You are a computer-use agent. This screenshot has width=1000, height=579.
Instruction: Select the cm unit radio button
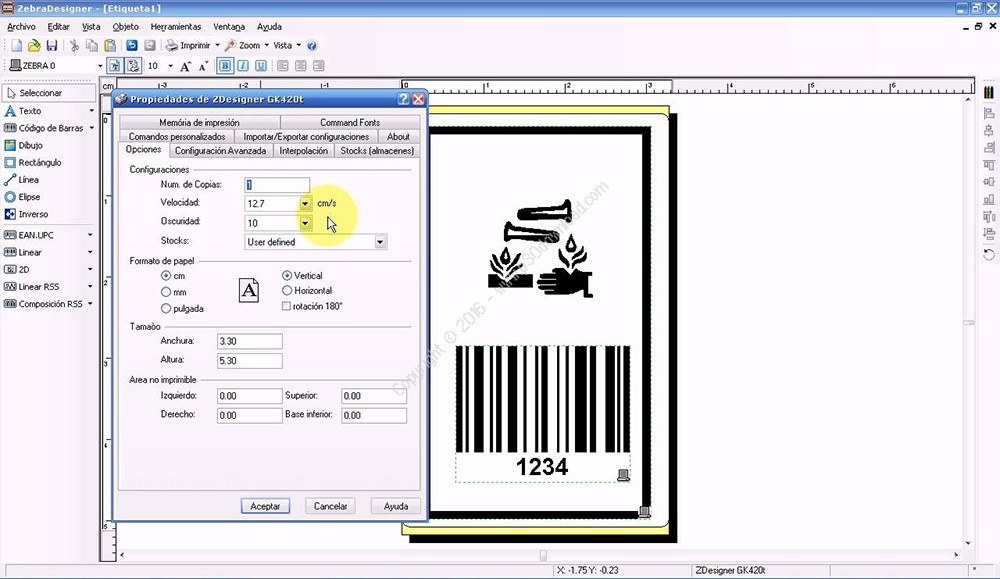(166, 275)
